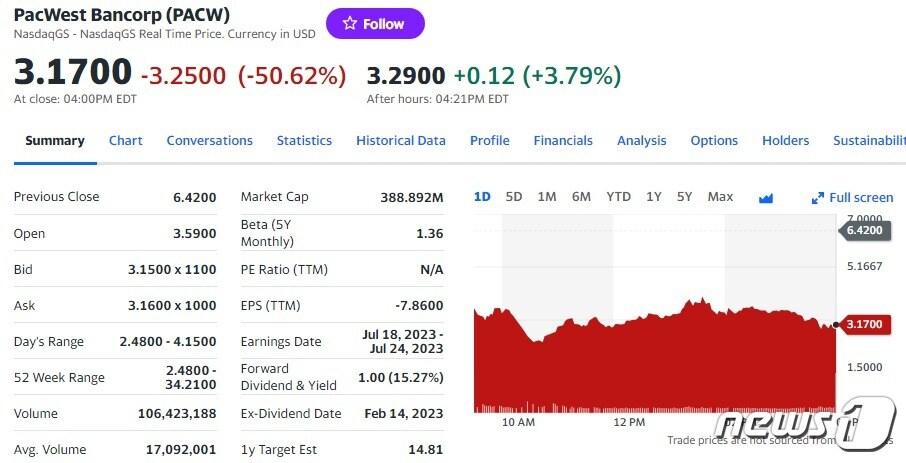Select the Statistics tab

(304, 141)
